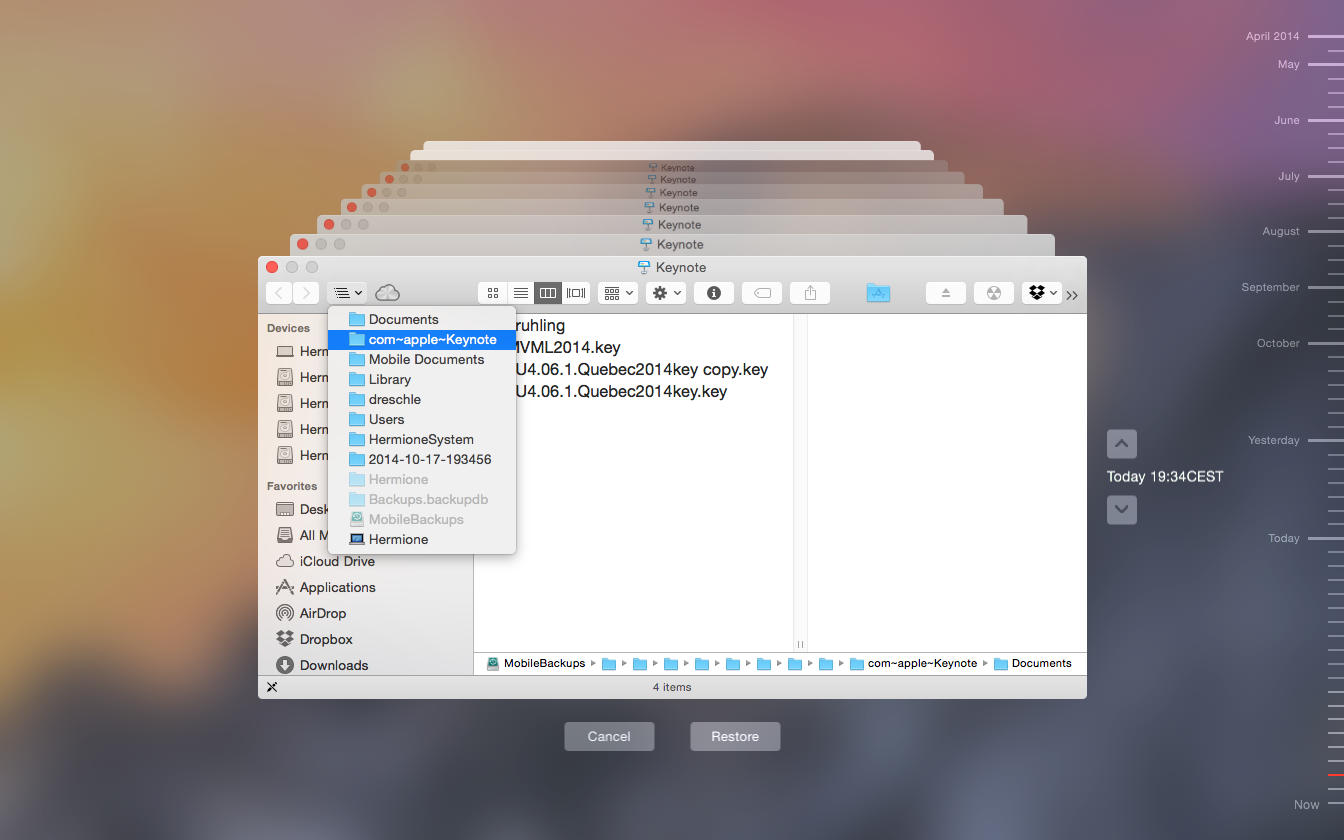Switch to icon view
This screenshot has height=840, width=1344.
click(492, 293)
